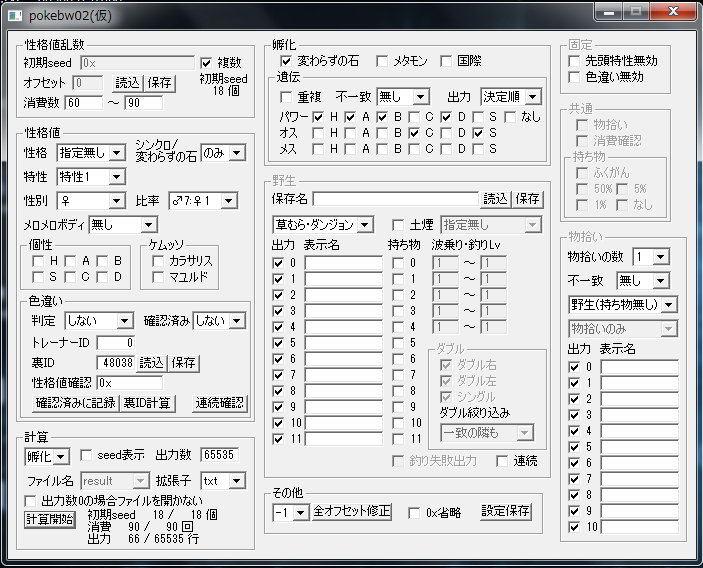703x568 pixels.
Task: Check 持ち物 slot 5 checkbox
Action: click(398, 343)
